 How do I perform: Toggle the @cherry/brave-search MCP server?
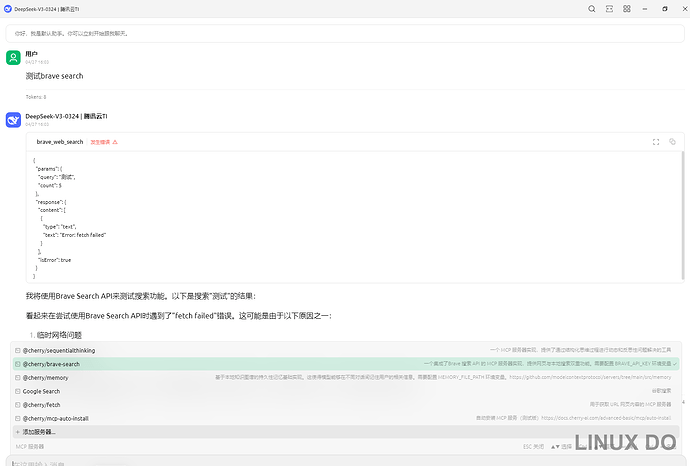346,364
